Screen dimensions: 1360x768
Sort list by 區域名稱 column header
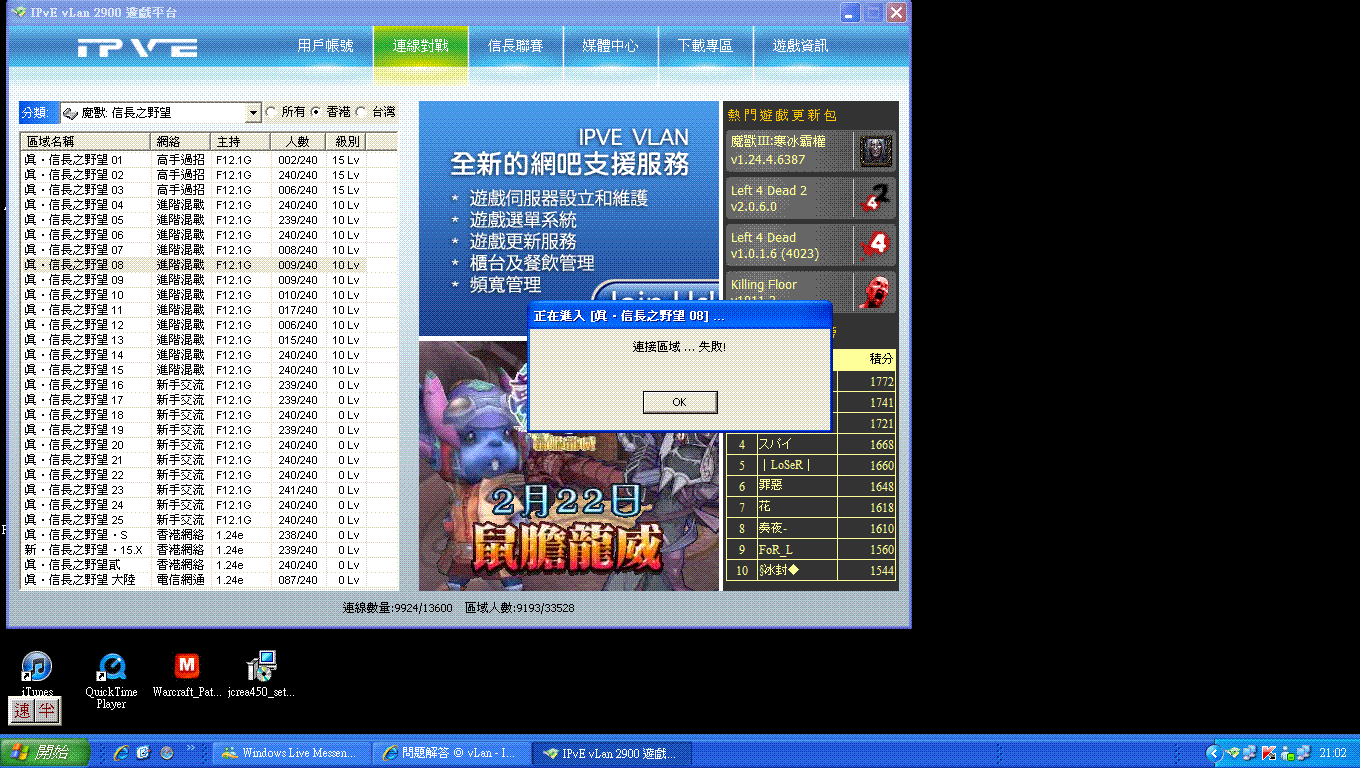[85, 142]
